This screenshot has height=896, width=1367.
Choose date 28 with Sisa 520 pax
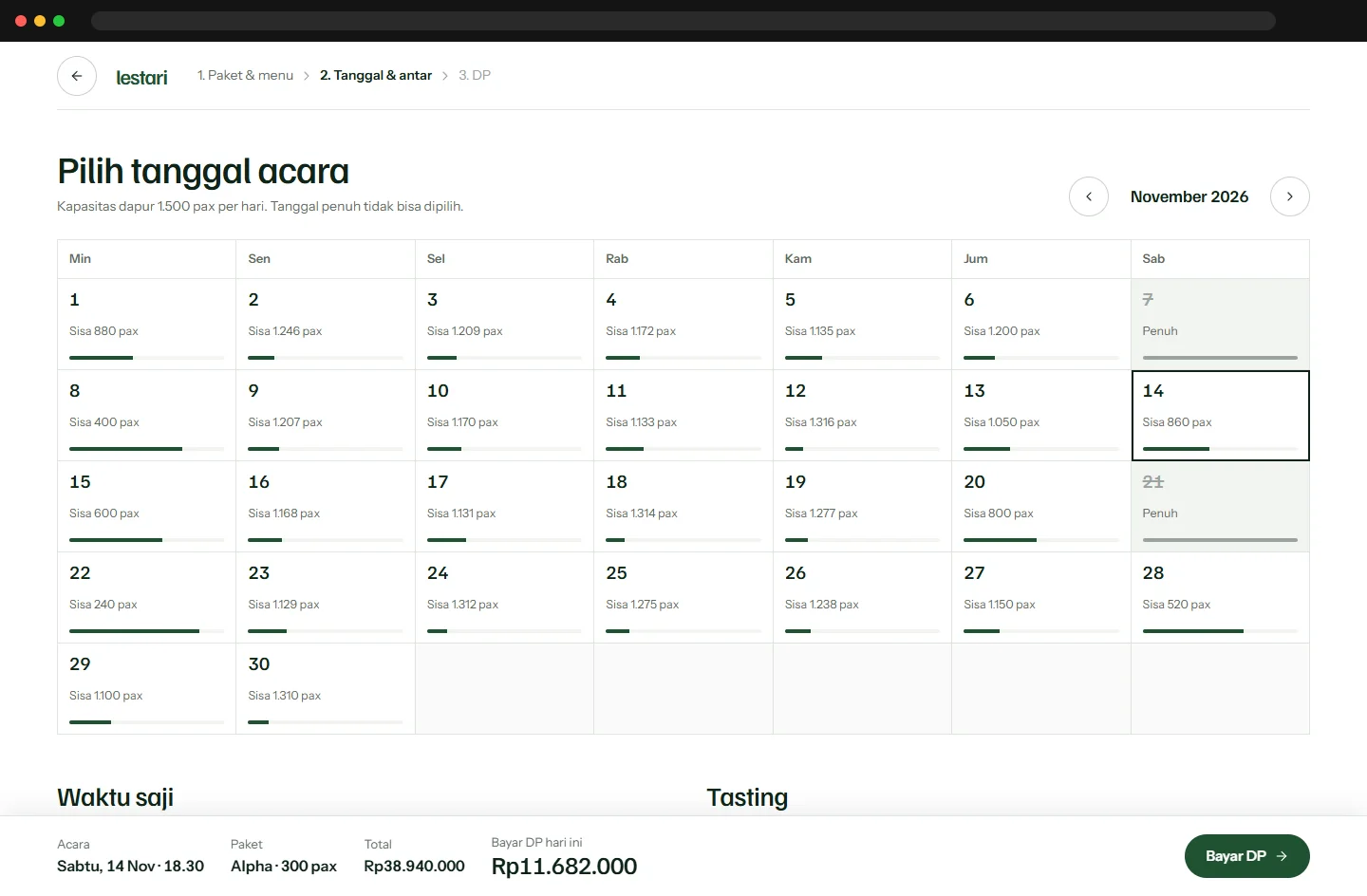[x=1220, y=598]
